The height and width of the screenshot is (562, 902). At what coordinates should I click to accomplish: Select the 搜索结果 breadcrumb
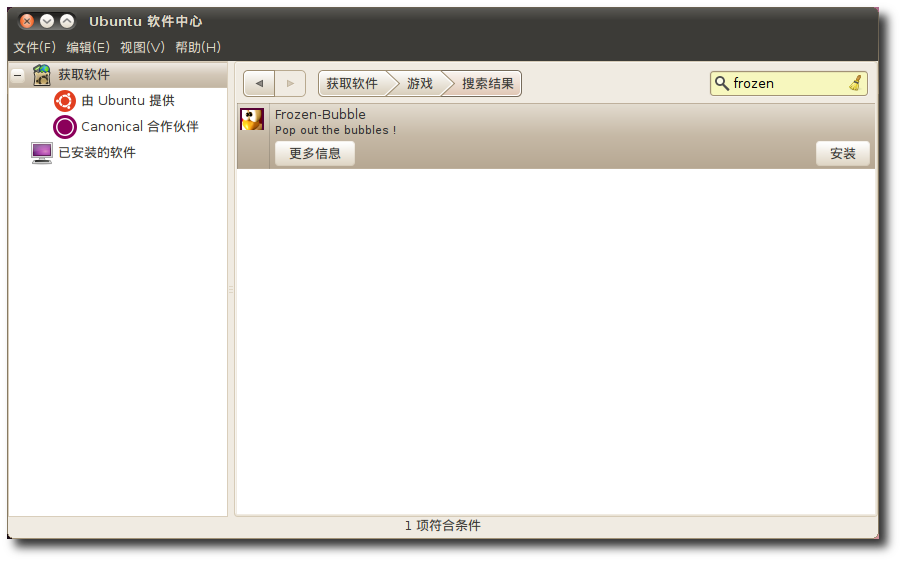pyautogui.click(x=487, y=83)
